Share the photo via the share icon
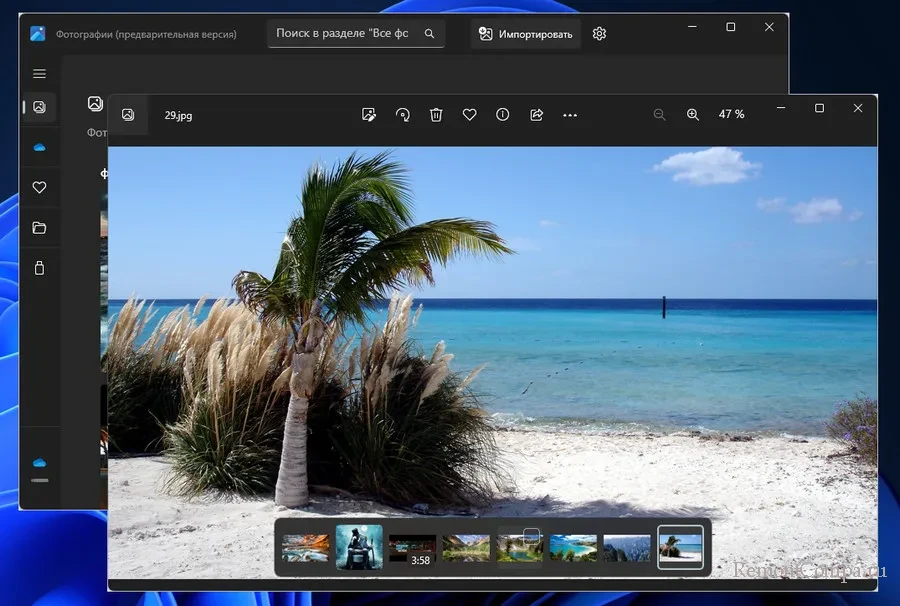Screen dimensions: 900x606 click(537, 115)
